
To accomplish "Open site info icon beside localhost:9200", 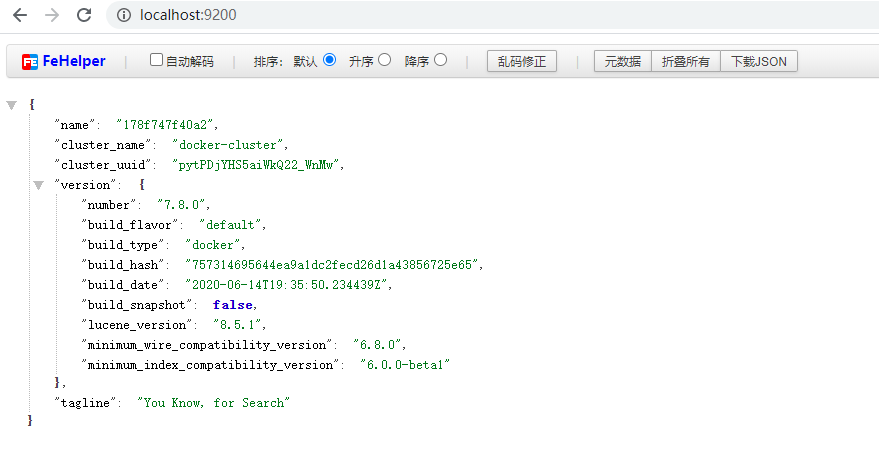I will (123, 15).
